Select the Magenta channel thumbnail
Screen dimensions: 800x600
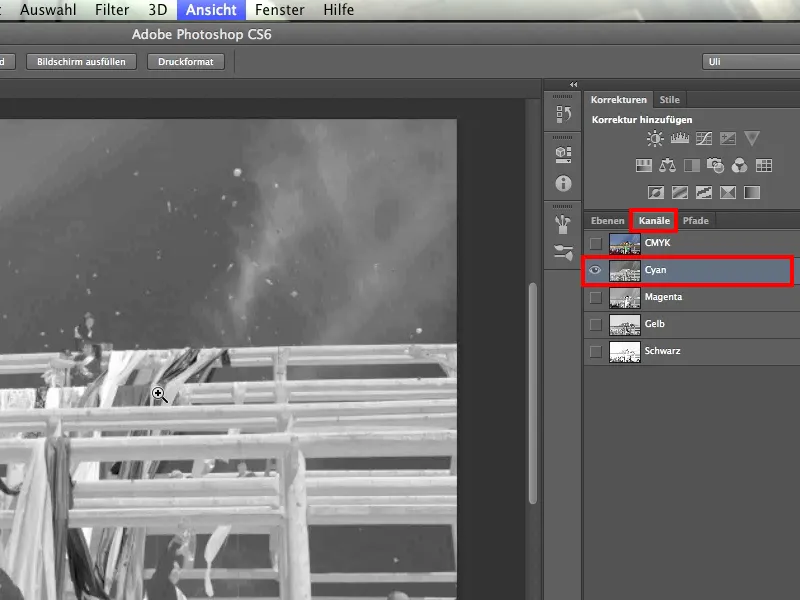point(624,297)
